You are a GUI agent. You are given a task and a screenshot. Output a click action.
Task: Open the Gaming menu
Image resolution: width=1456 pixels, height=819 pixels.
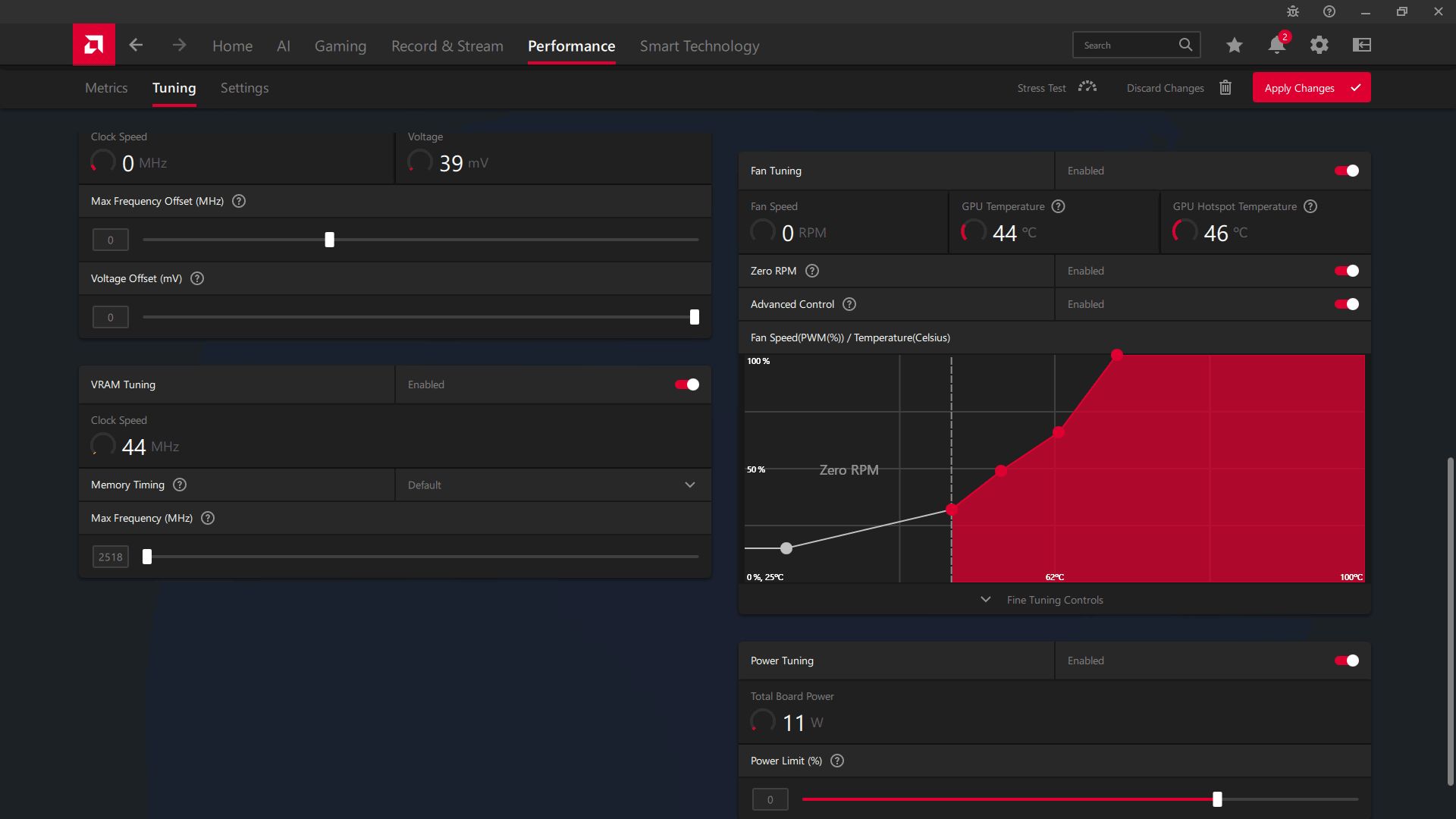coord(340,46)
